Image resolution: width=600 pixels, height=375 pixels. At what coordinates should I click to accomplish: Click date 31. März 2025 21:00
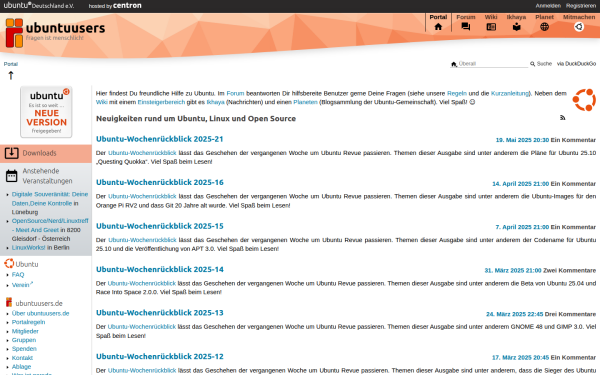pos(513,271)
